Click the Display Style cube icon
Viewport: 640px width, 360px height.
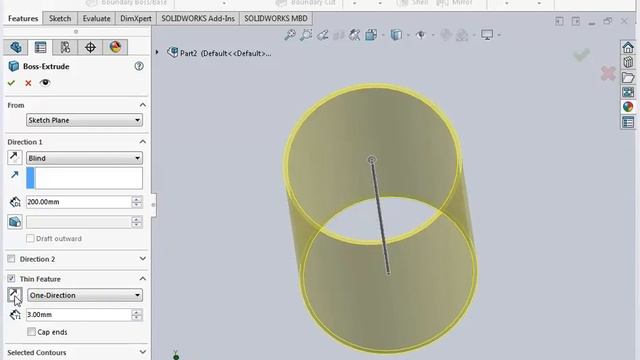click(x=396, y=35)
